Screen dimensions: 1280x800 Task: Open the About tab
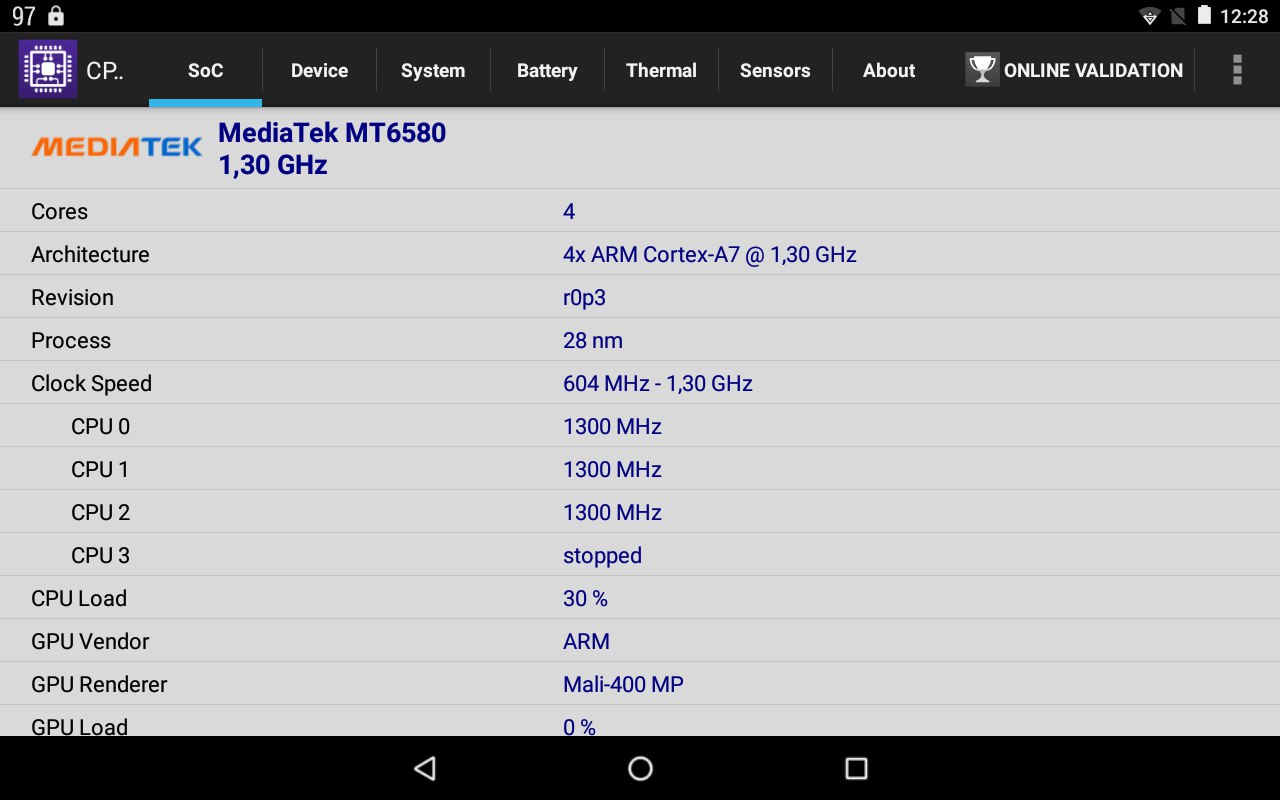(889, 71)
